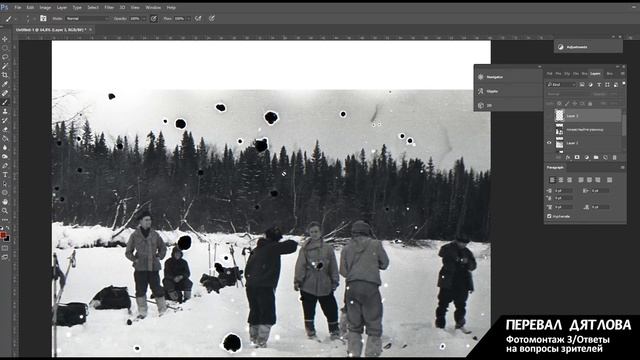The height and width of the screenshot is (360, 640).
Task: Open the Mode Normal blend dropdown
Action: (x=87, y=18)
